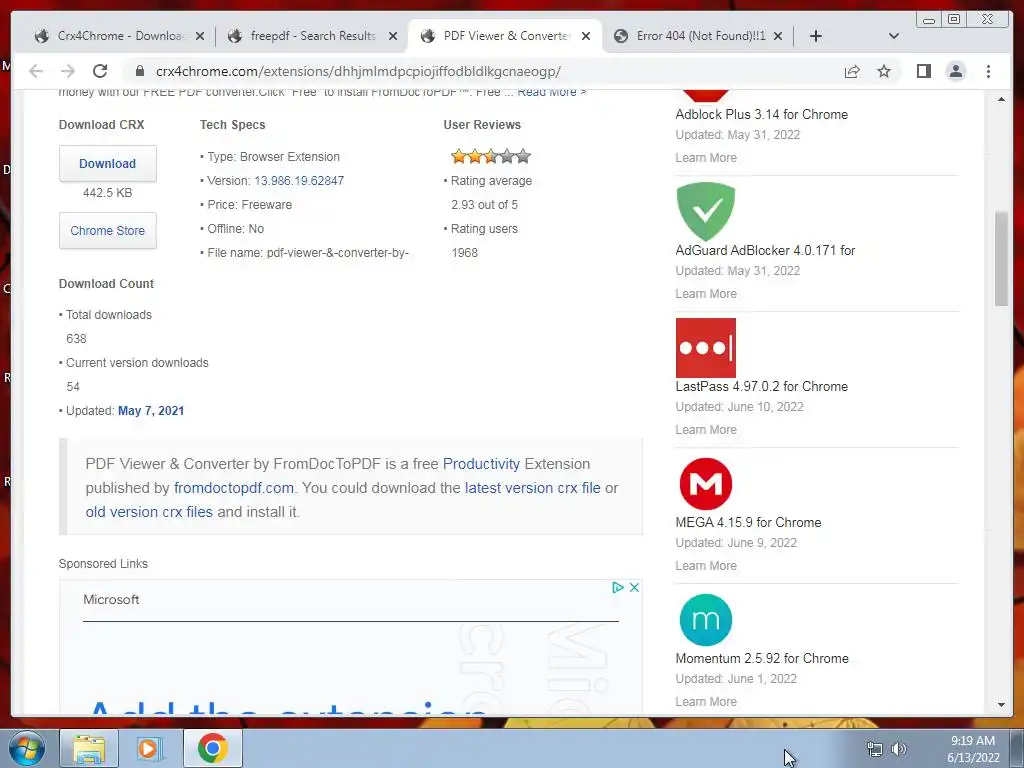Image resolution: width=1024 pixels, height=768 pixels.
Task: Open the Chrome profile avatar
Action: coord(955,71)
